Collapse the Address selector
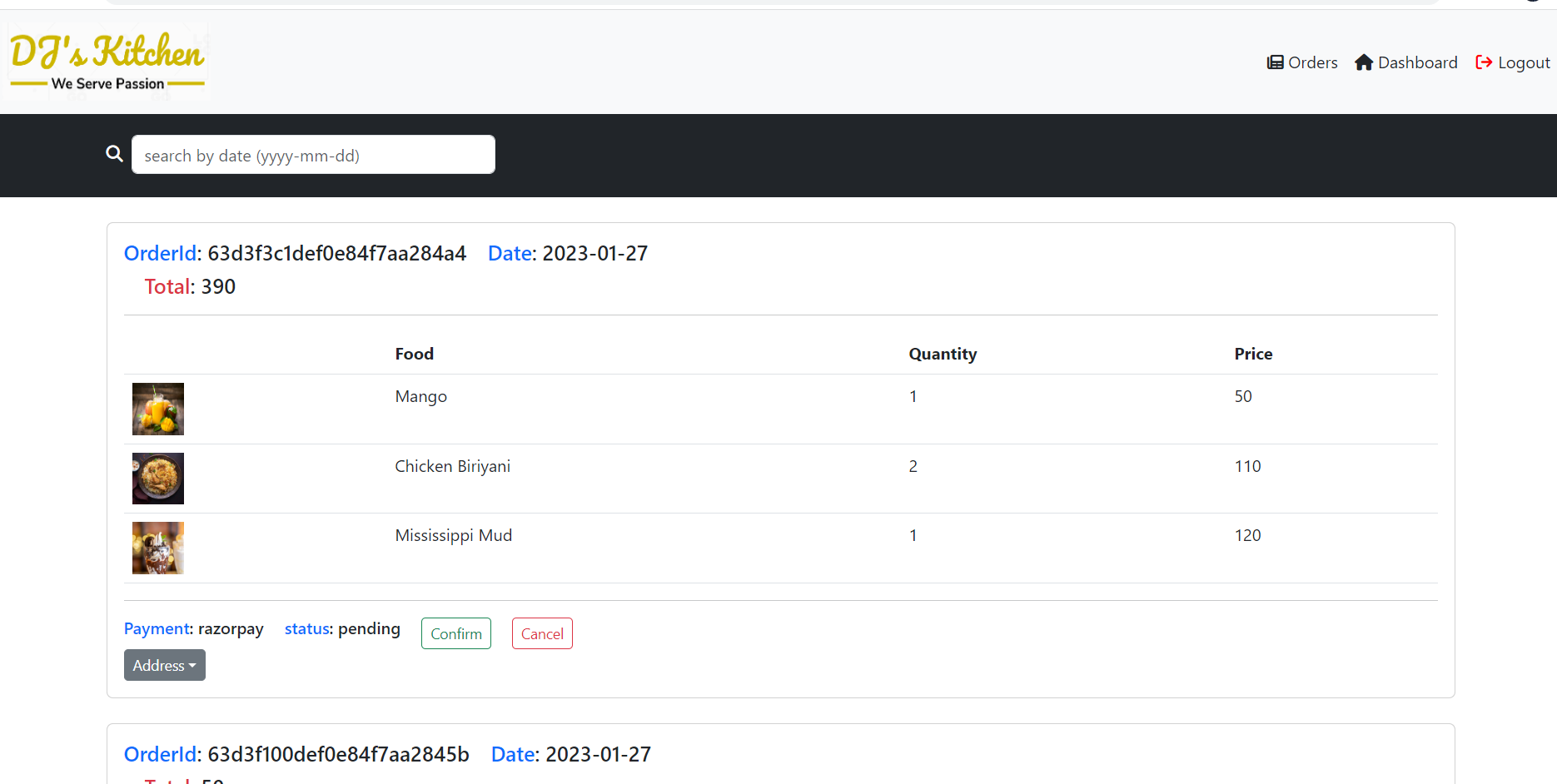This screenshot has width=1557, height=784. tap(164, 665)
